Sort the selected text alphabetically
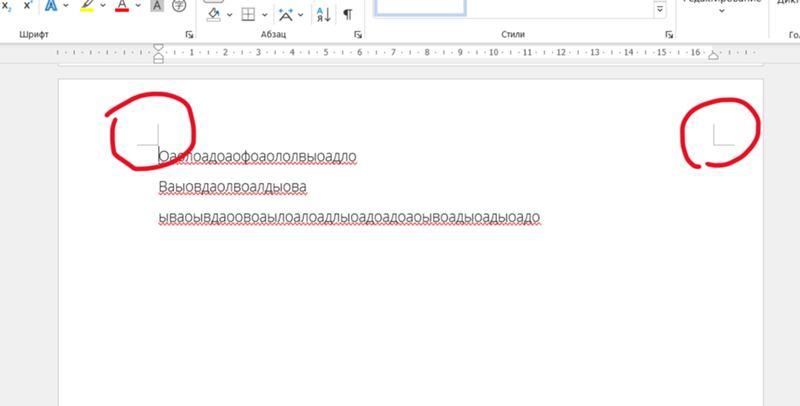The width and height of the screenshot is (800, 406). click(x=323, y=14)
